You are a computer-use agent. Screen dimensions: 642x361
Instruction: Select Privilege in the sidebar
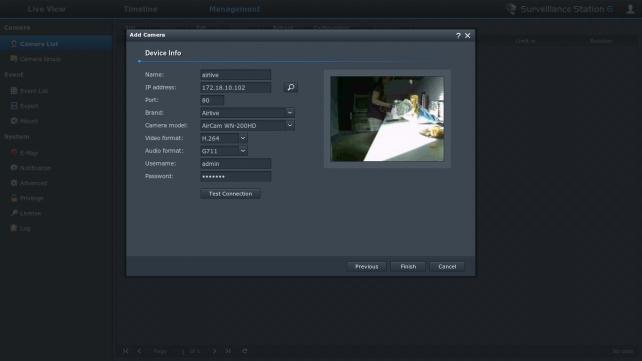(56, 199)
